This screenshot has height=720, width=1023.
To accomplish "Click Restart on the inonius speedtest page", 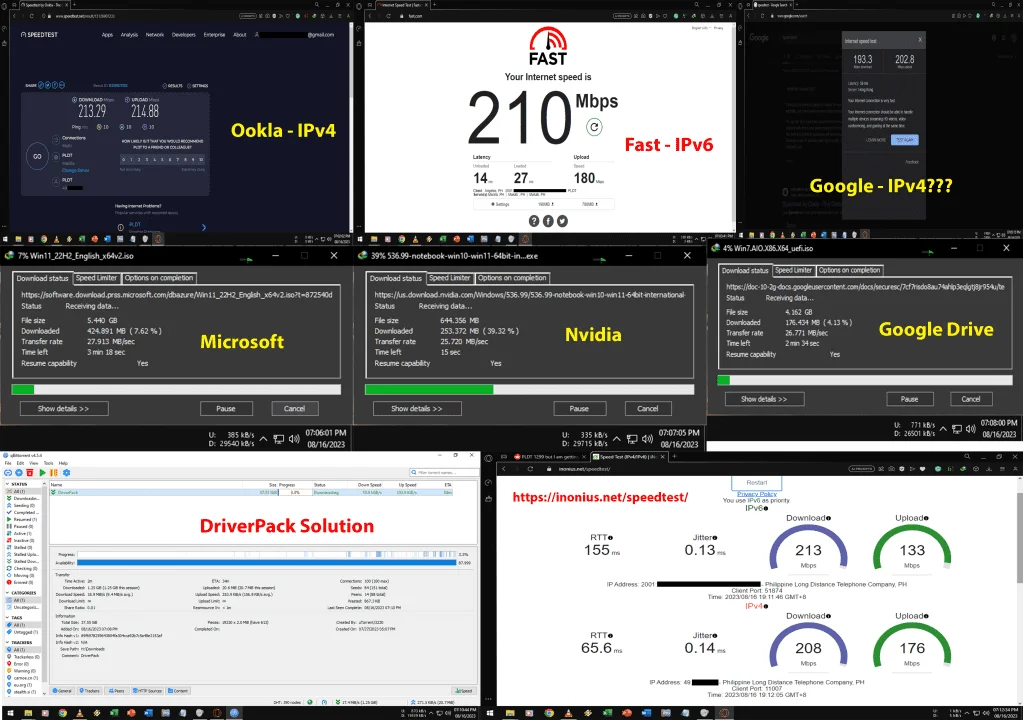I will point(757,483).
